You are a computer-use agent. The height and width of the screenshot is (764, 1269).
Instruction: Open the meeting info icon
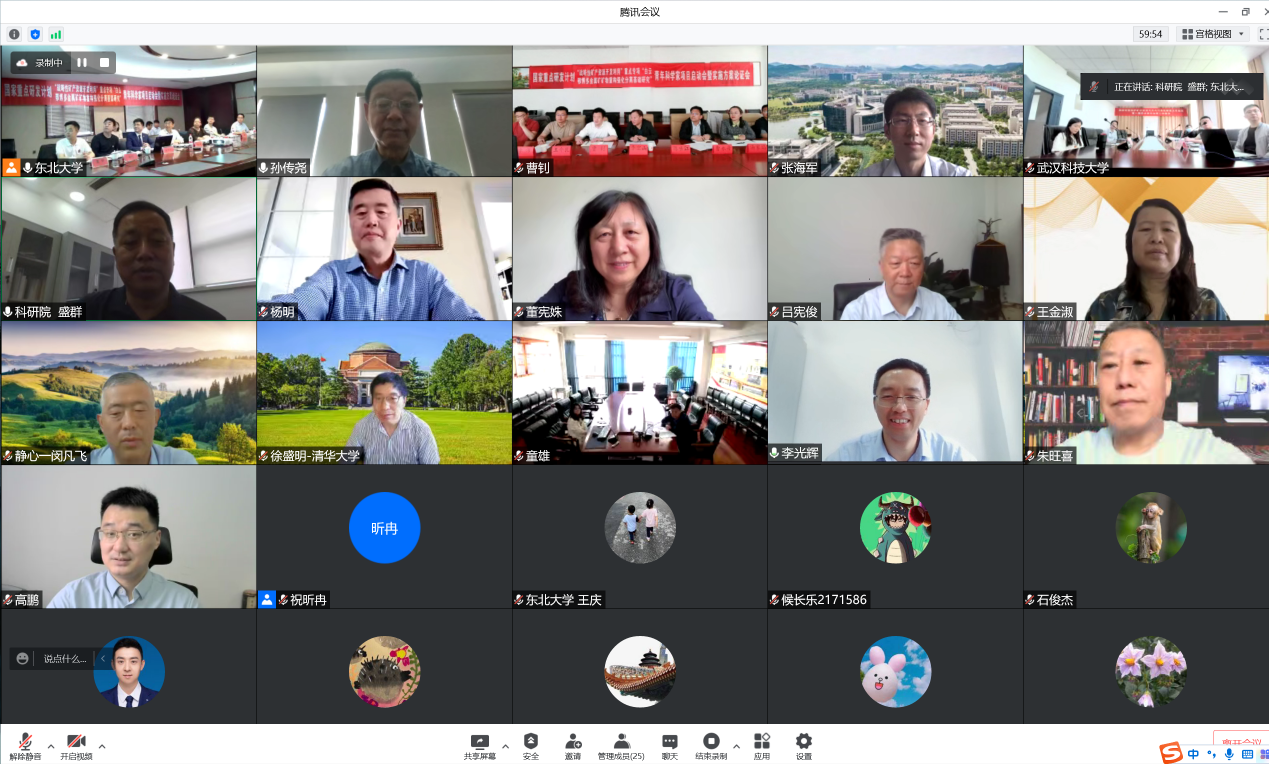[x=14, y=34]
